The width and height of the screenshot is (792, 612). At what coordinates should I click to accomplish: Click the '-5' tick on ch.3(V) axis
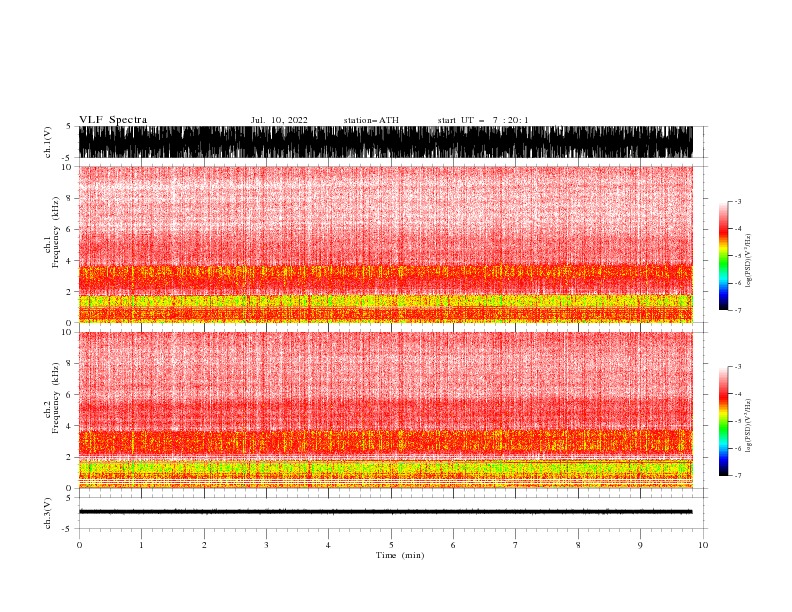68,529
